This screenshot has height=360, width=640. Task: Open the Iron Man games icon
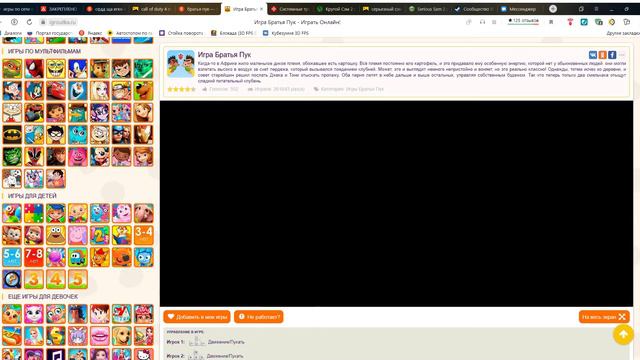pyautogui.click(x=144, y=134)
